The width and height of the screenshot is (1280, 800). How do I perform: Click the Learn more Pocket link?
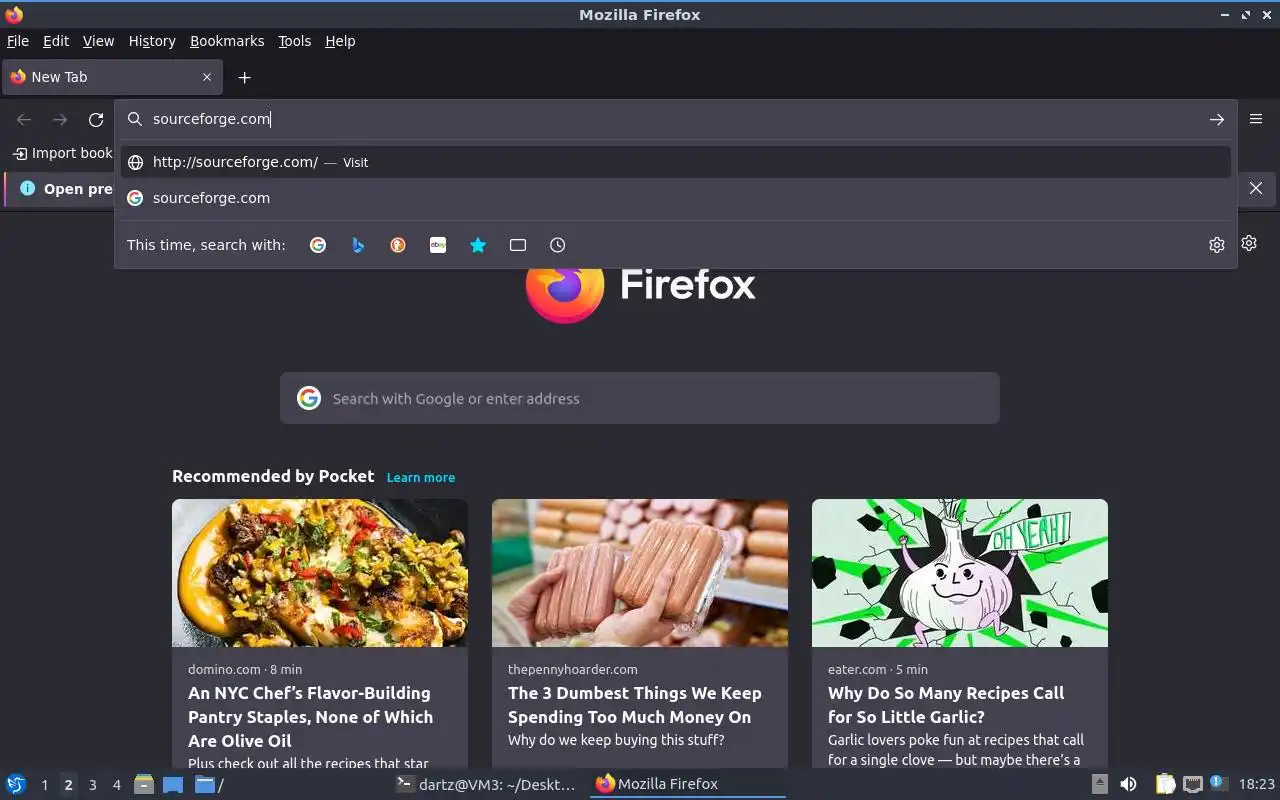(420, 477)
